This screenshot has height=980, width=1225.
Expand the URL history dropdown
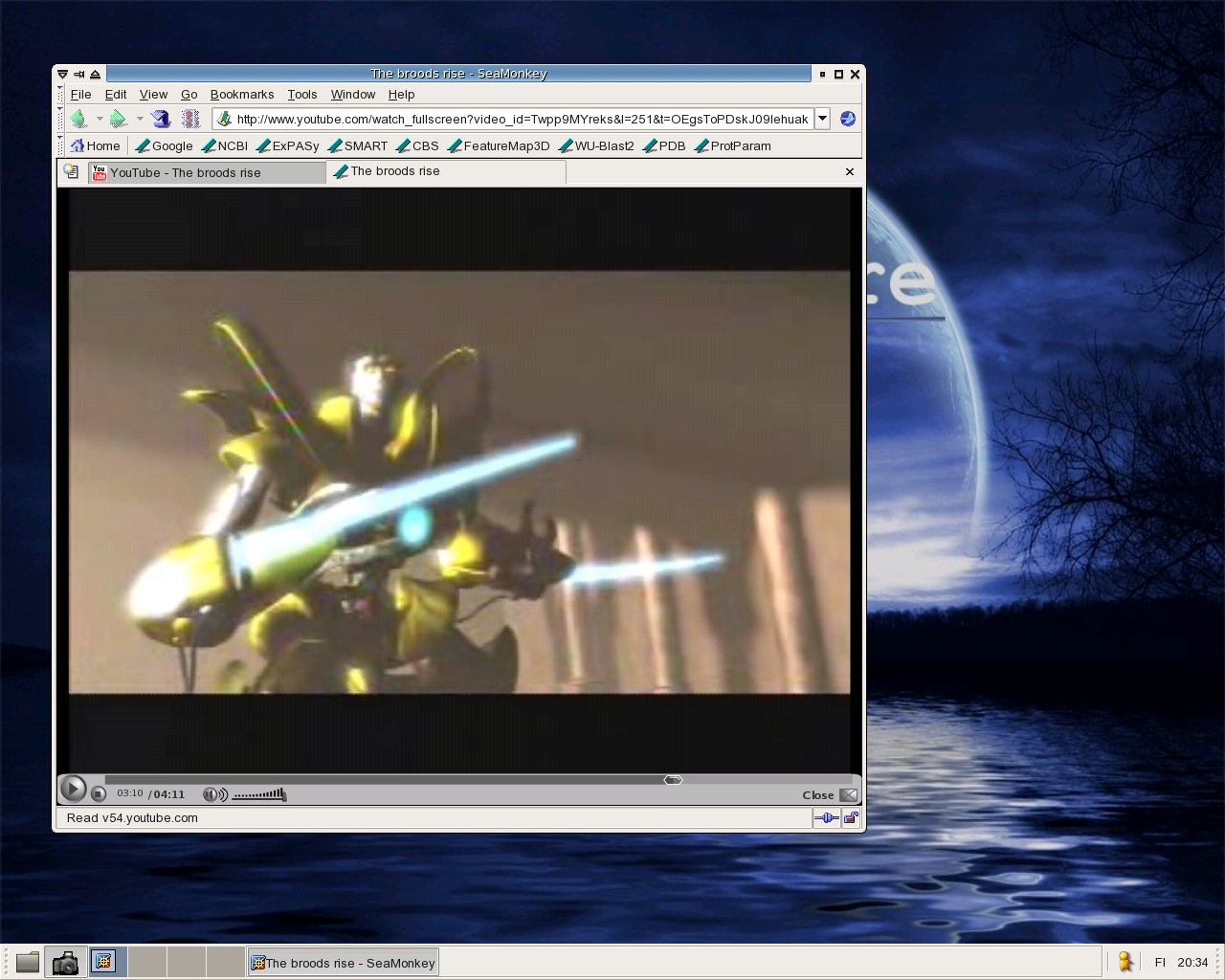pos(822,119)
